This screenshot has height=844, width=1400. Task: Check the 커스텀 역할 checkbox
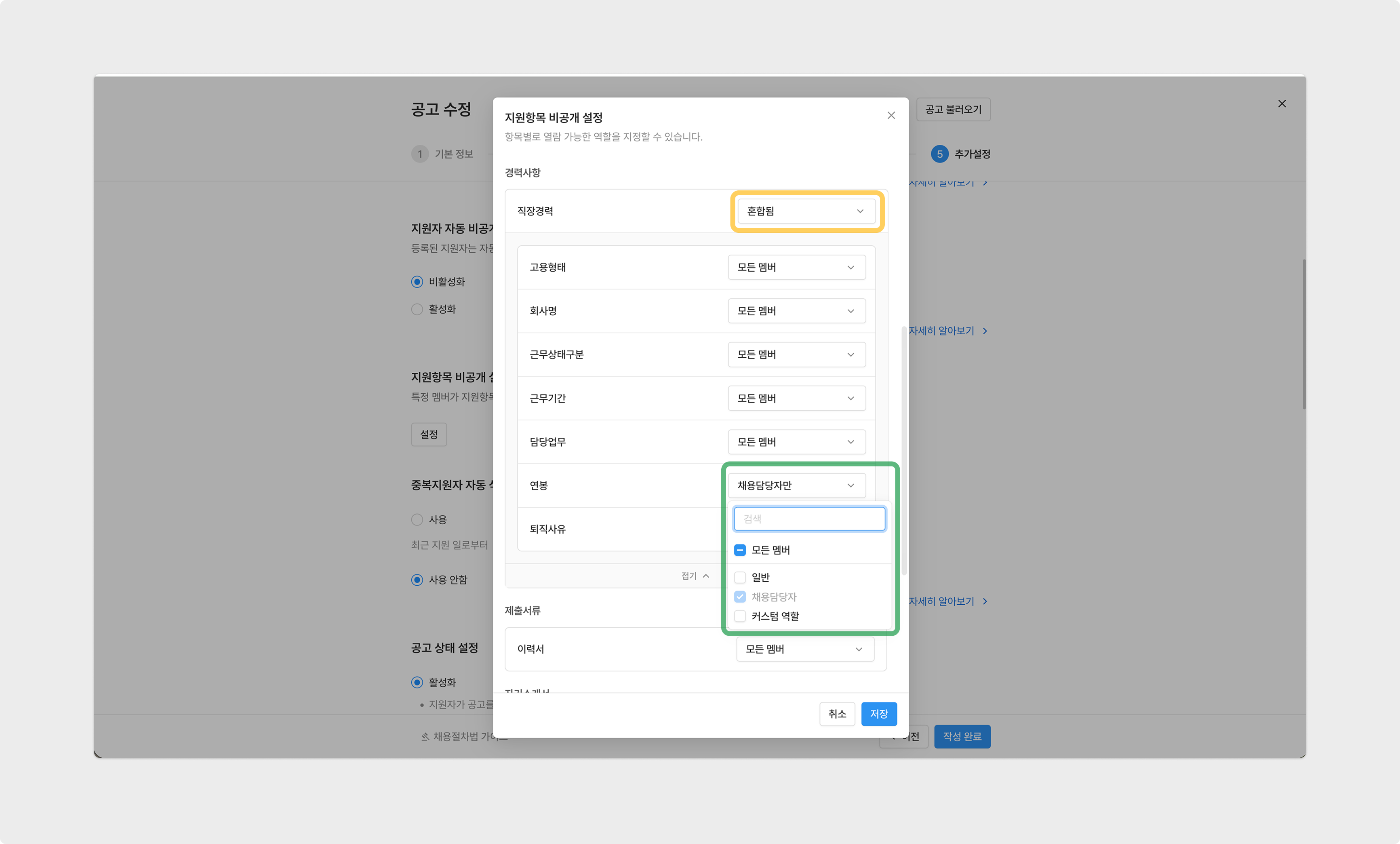tap(740, 616)
